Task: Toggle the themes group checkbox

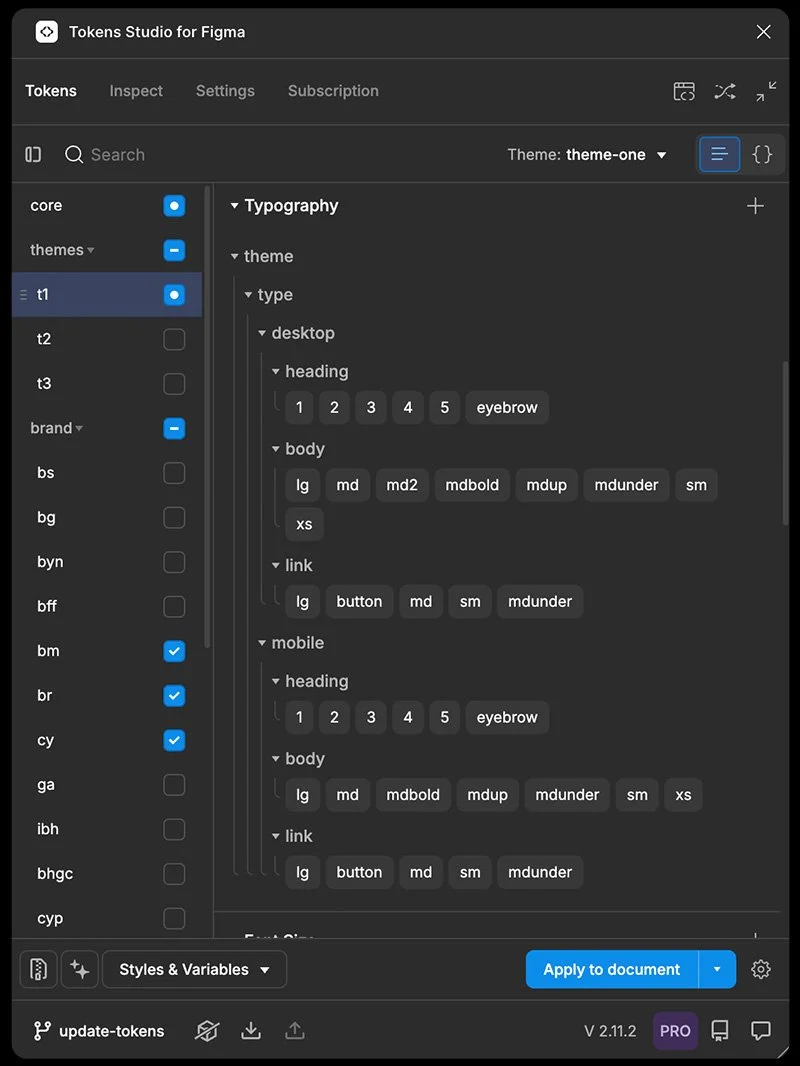Action: tap(174, 250)
